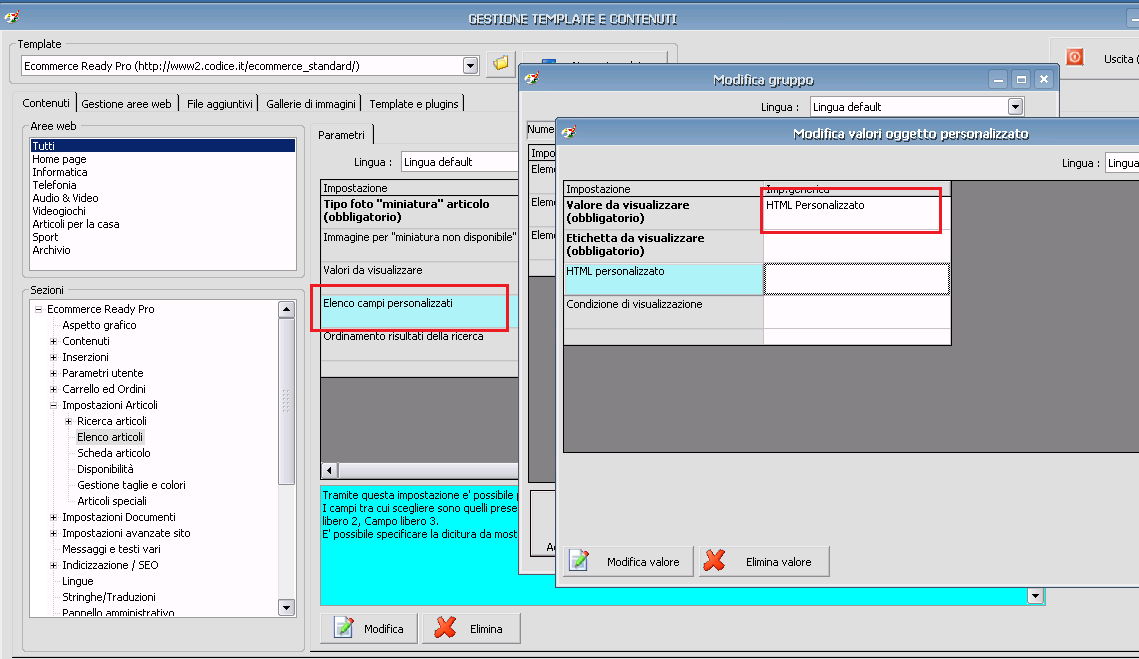Switch to the Contenuti tab
The width and height of the screenshot is (1139, 659).
point(46,103)
